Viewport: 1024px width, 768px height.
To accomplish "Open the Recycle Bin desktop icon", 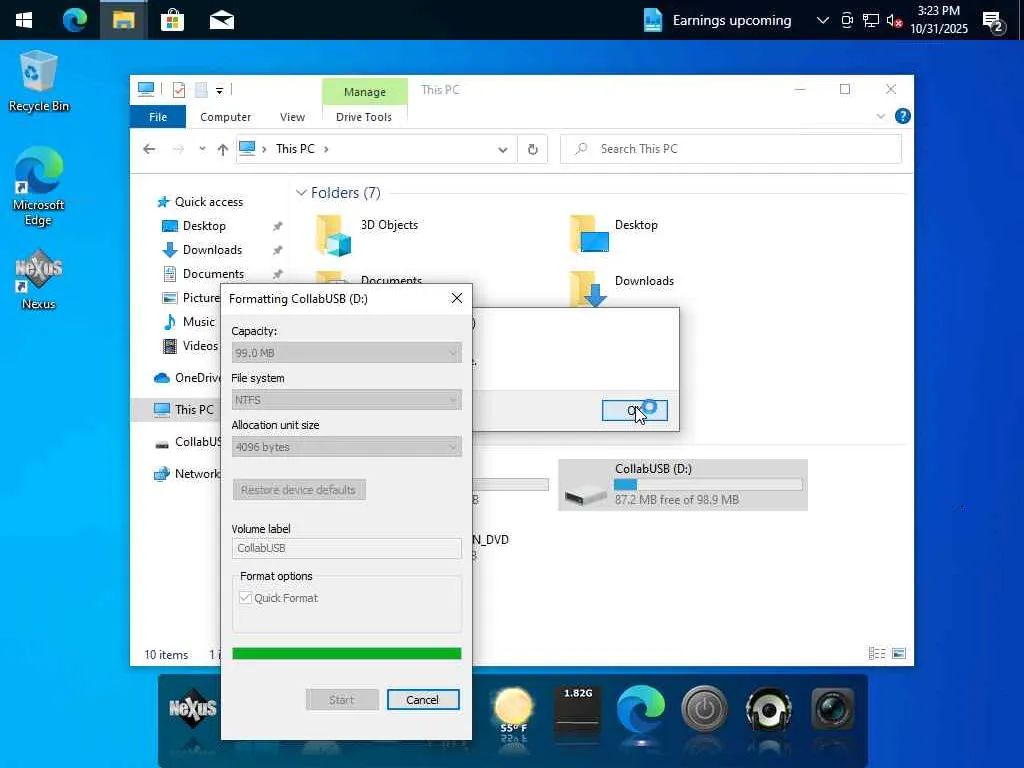I will pyautogui.click(x=39, y=81).
